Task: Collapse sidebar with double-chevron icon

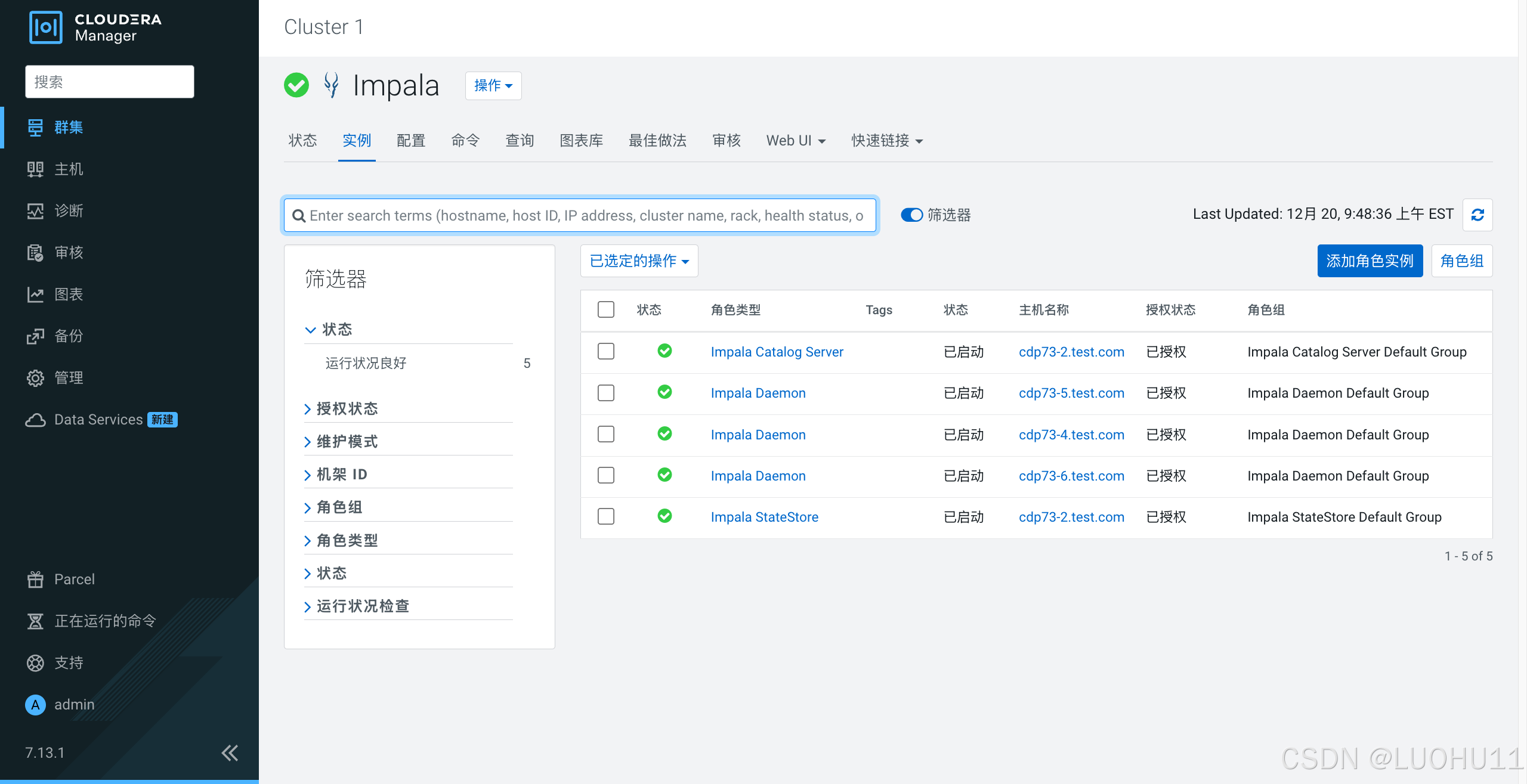Action: pos(230,753)
